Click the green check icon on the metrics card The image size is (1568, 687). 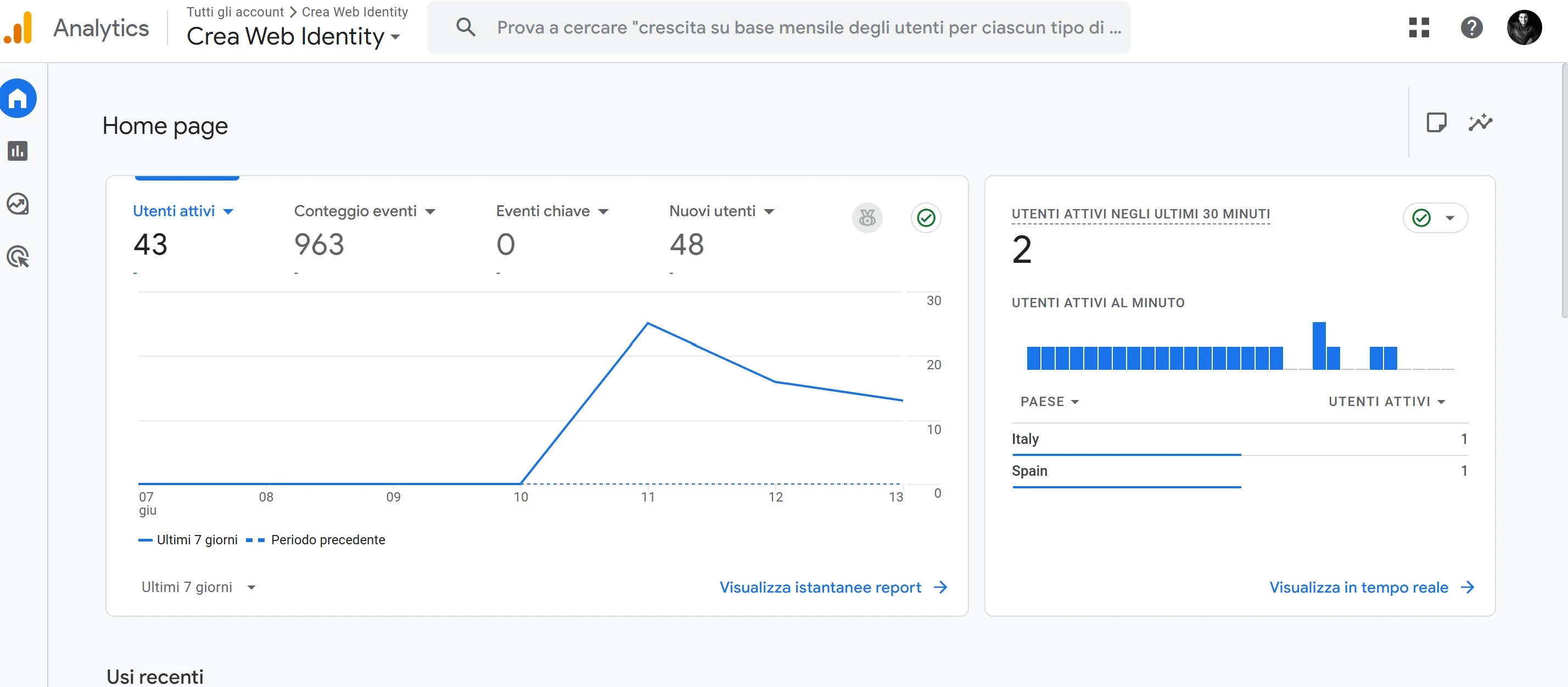tap(926, 218)
